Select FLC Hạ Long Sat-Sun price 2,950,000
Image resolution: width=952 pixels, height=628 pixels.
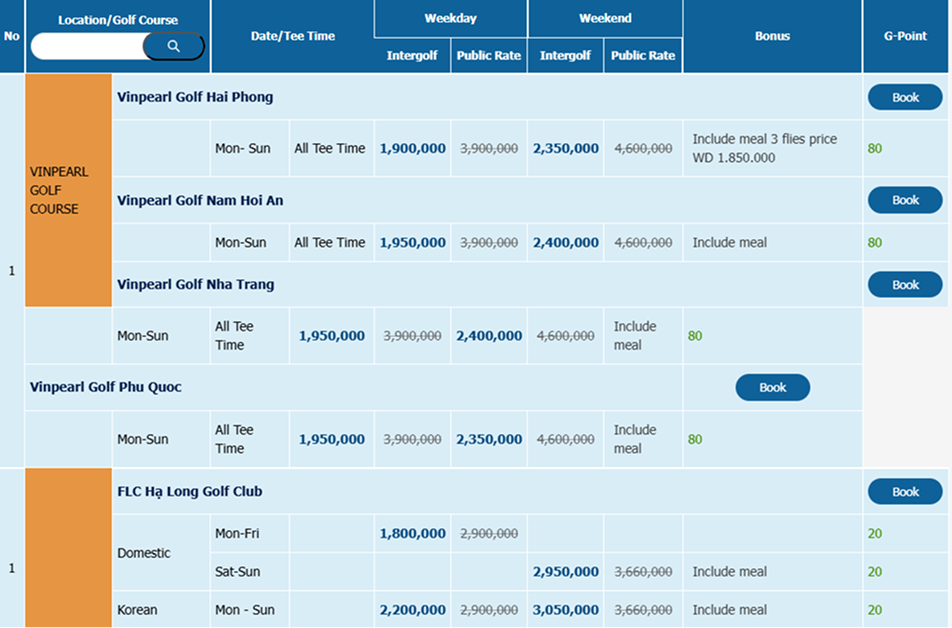click(x=566, y=572)
